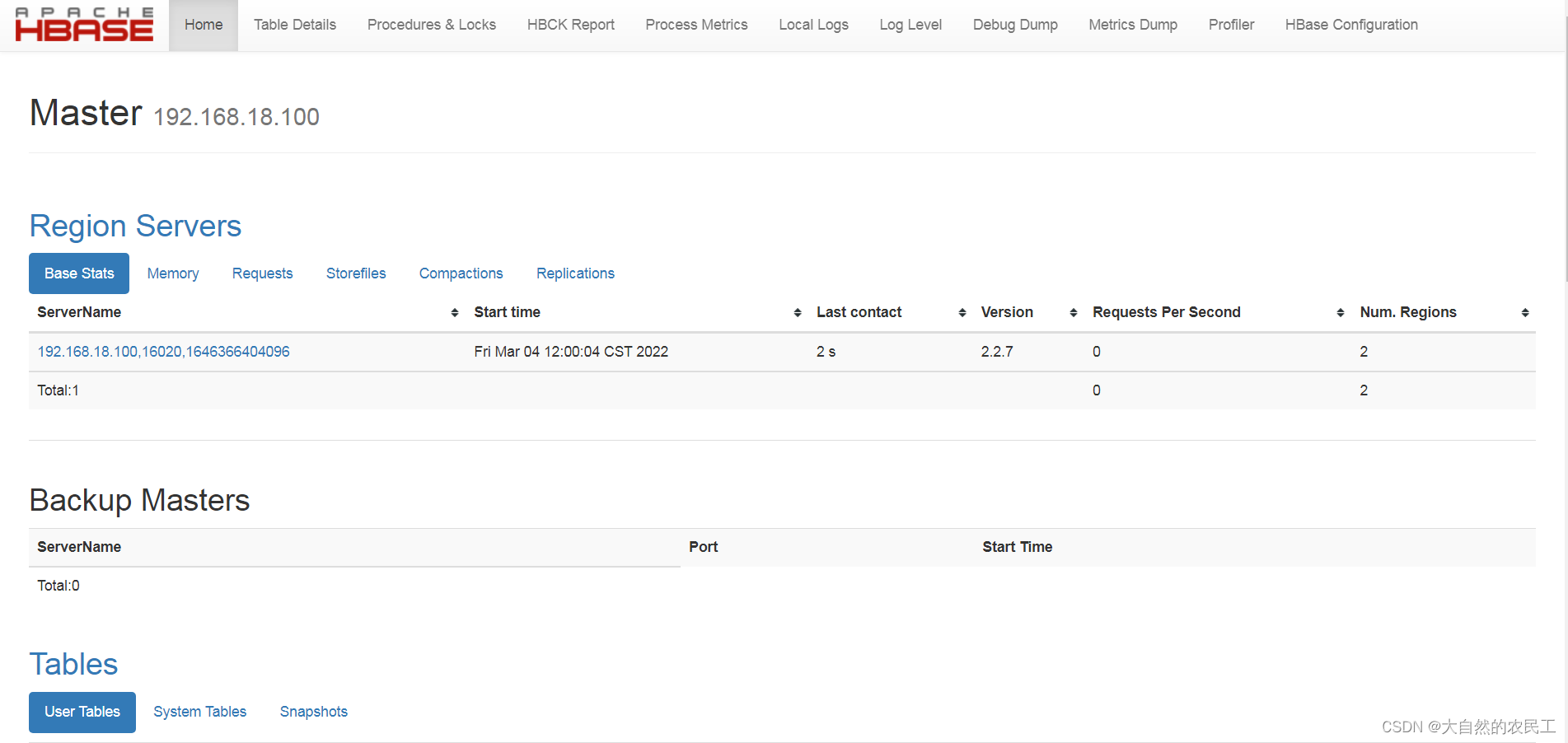Open the HBCK Report page
The width and height of the screenshot is (1568, 743).
click(x=571, y=25)
